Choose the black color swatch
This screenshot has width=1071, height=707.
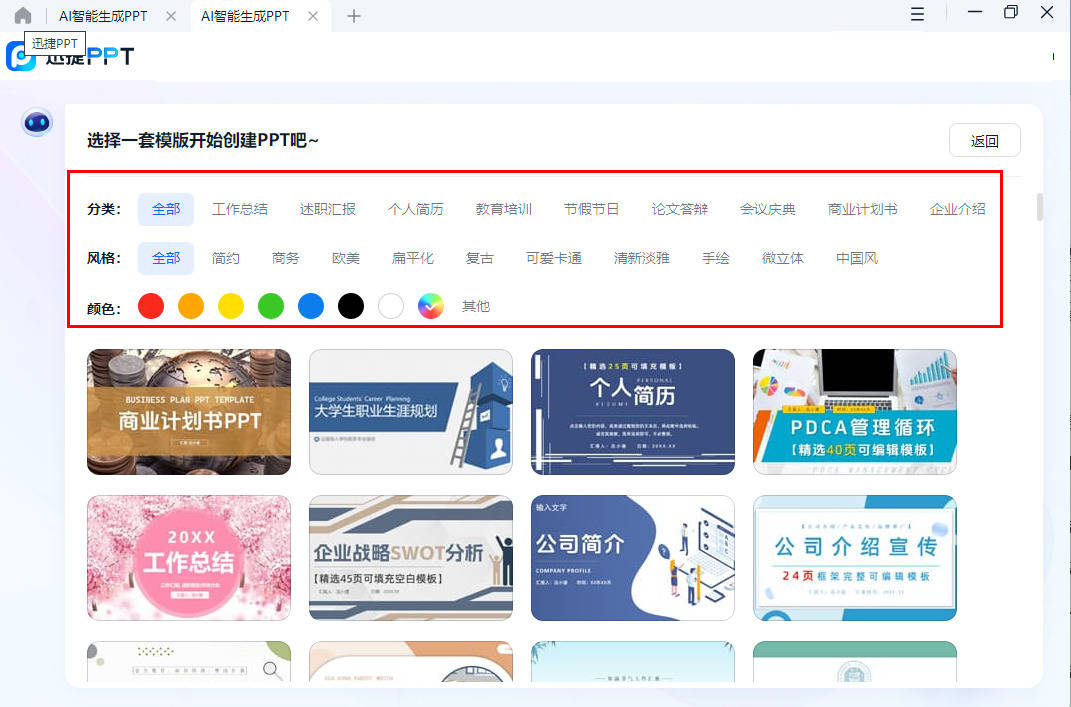(x=351, y=306)
